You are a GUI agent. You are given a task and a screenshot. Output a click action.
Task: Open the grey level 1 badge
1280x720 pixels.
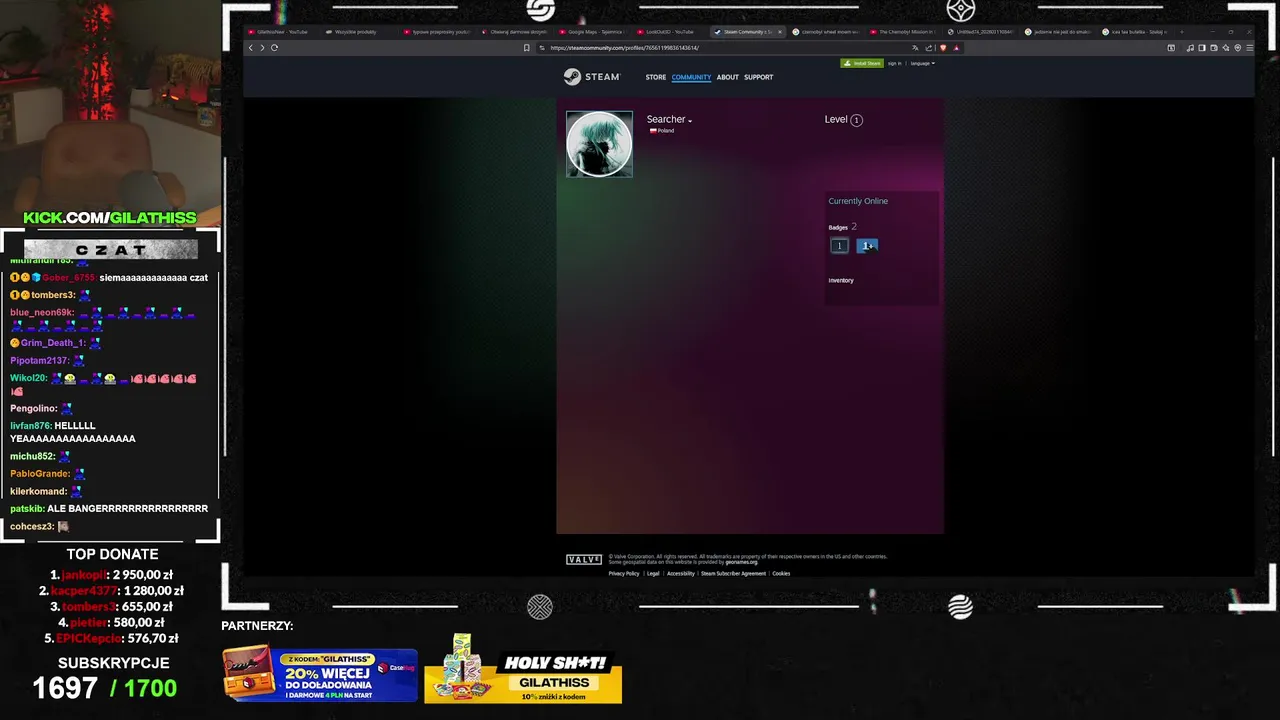tap(840, 246)
